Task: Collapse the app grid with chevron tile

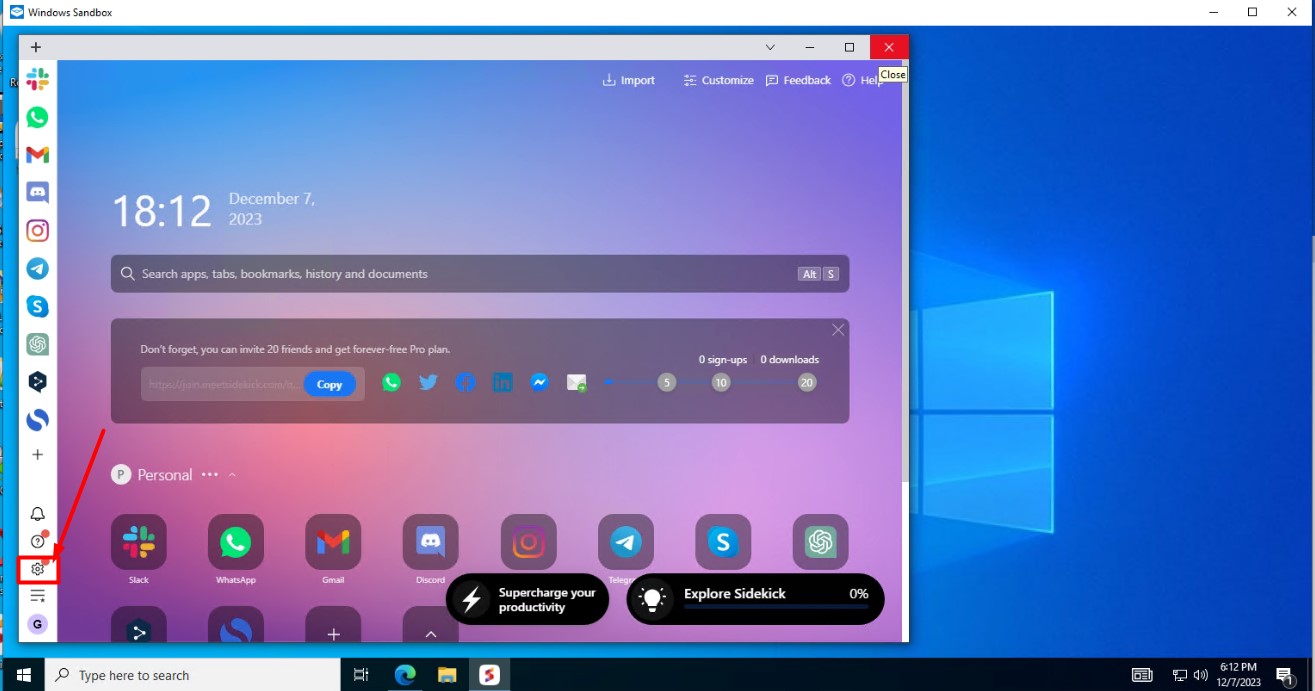Action: [431, 632]
